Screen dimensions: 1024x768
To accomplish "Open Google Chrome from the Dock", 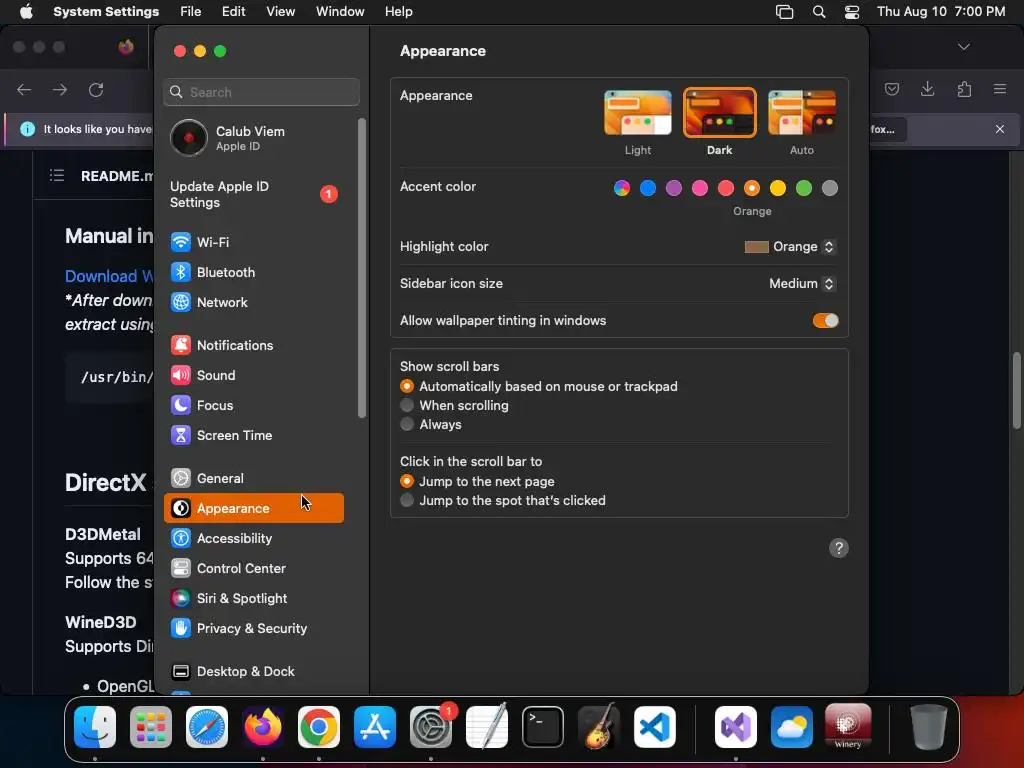I will 319,727.
